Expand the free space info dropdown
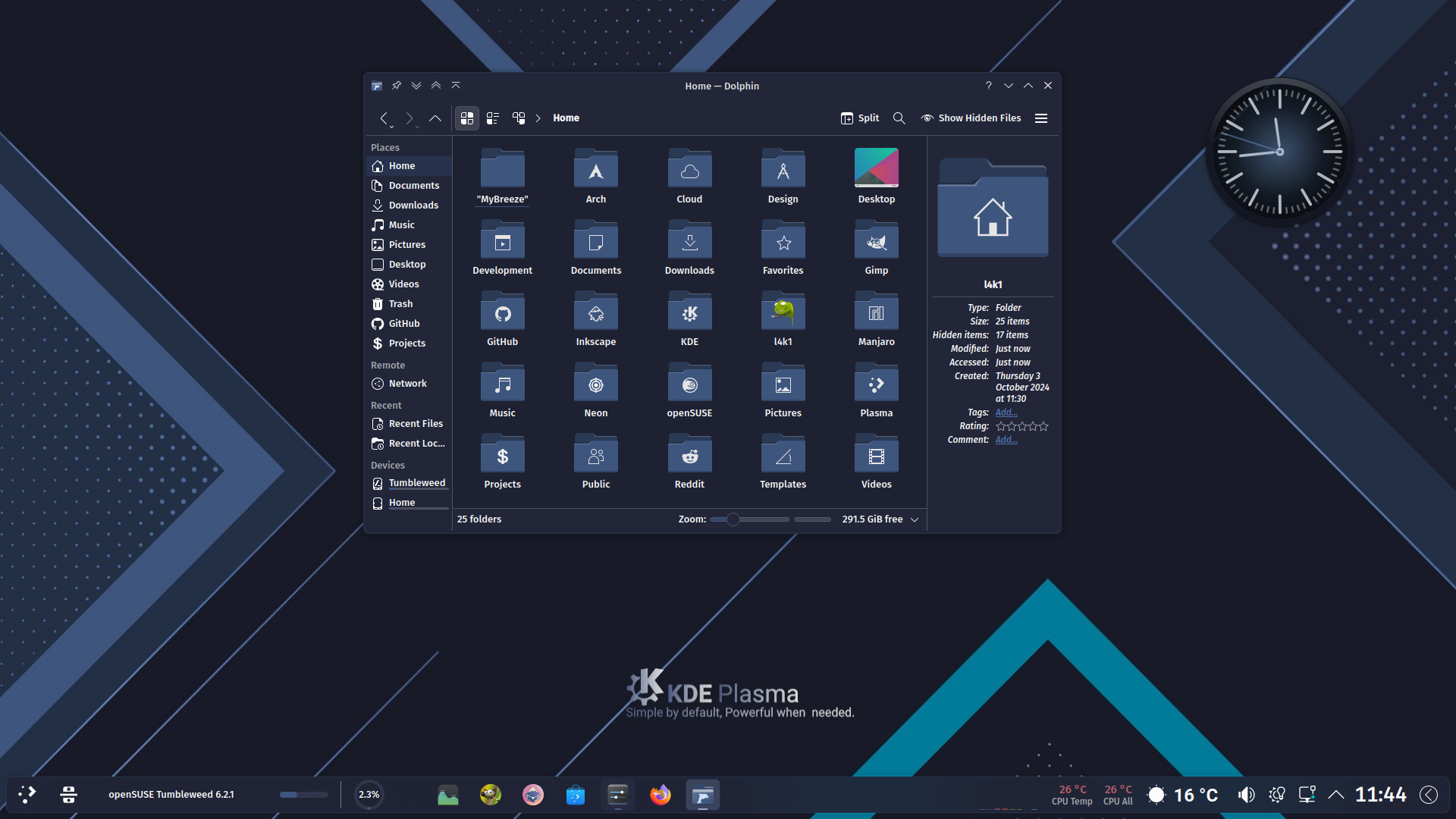 (x=915, y=519)
